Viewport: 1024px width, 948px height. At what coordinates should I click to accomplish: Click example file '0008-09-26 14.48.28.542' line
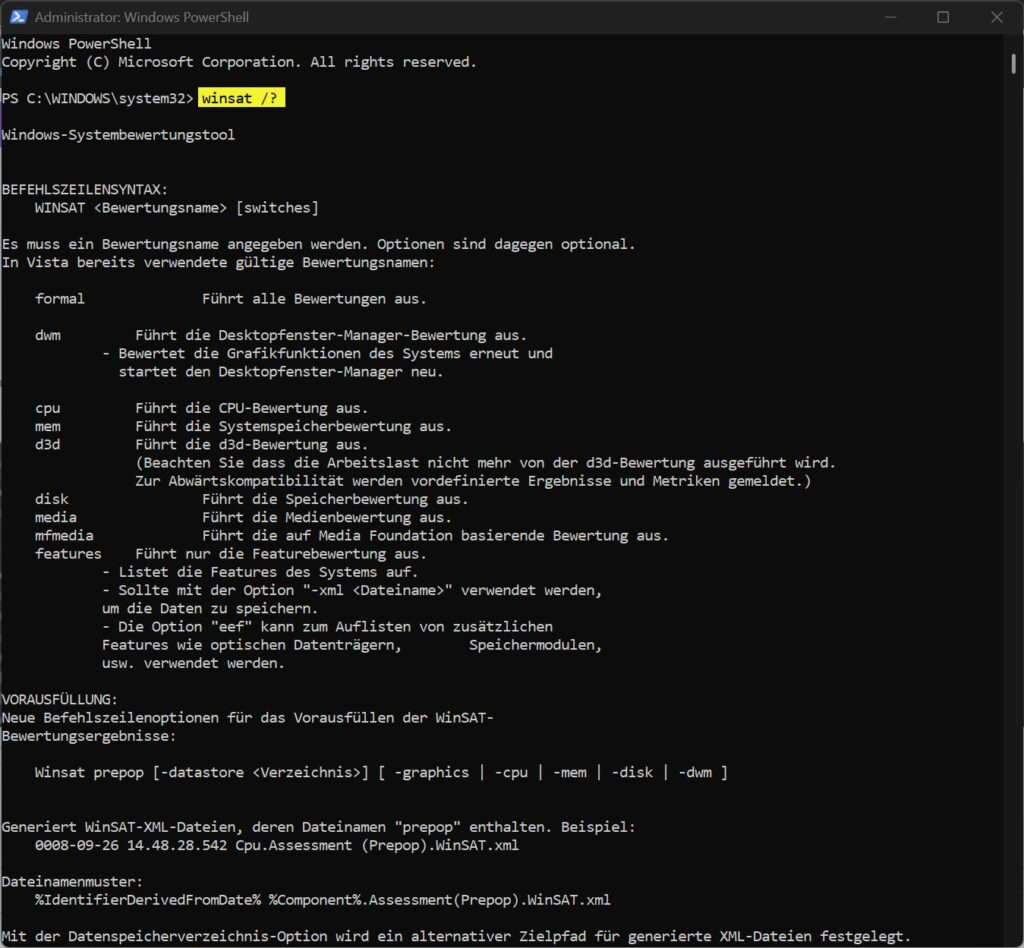277,845
